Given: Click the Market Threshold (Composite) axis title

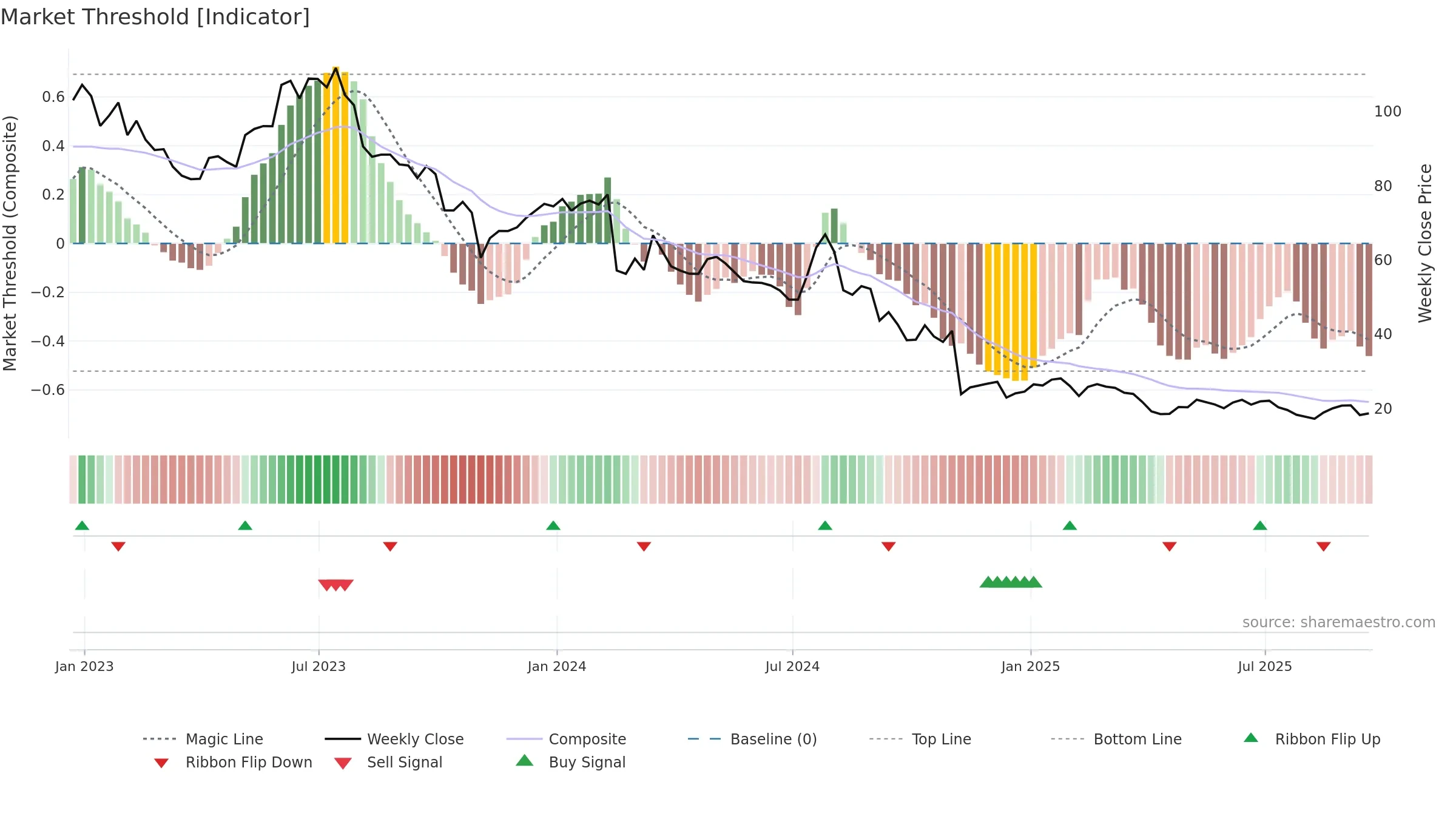Looking at the screenshot, I should pos(10,243).
